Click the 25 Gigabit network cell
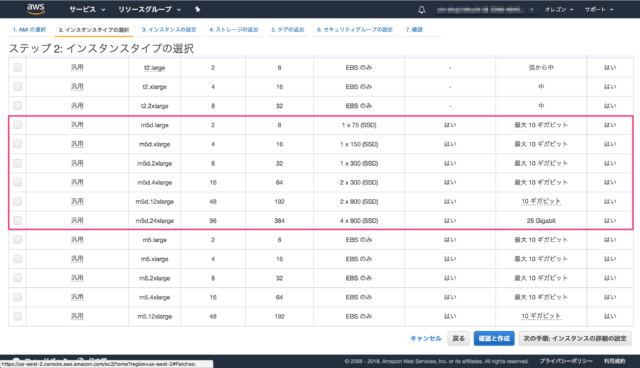 (541, 221)
